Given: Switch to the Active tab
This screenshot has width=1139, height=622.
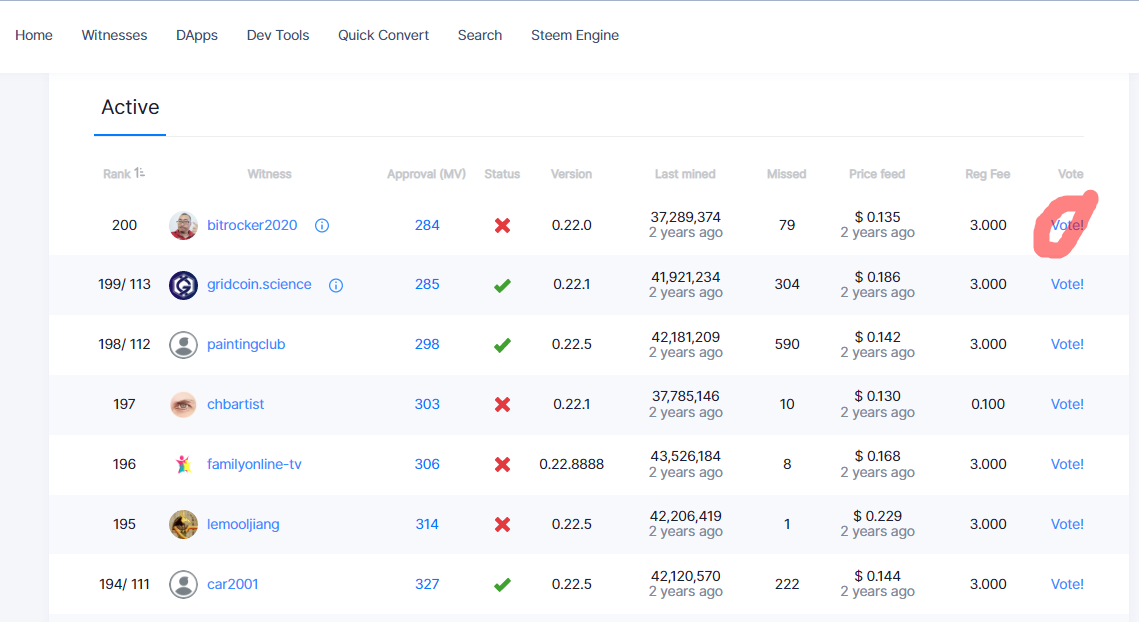Looking at the screenshot, I should (130, 107).
